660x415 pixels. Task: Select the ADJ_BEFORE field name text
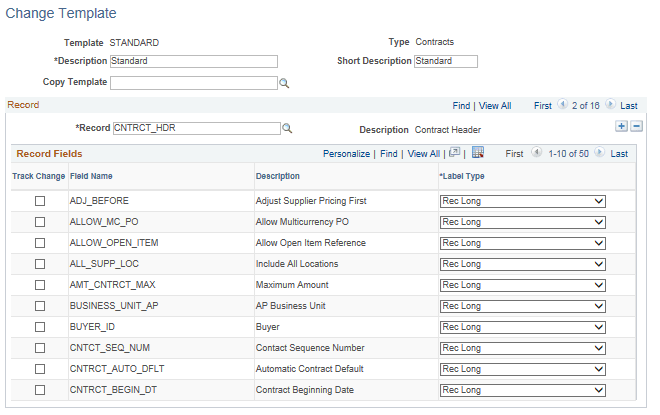pyautogui.click(x=99, y=201)
